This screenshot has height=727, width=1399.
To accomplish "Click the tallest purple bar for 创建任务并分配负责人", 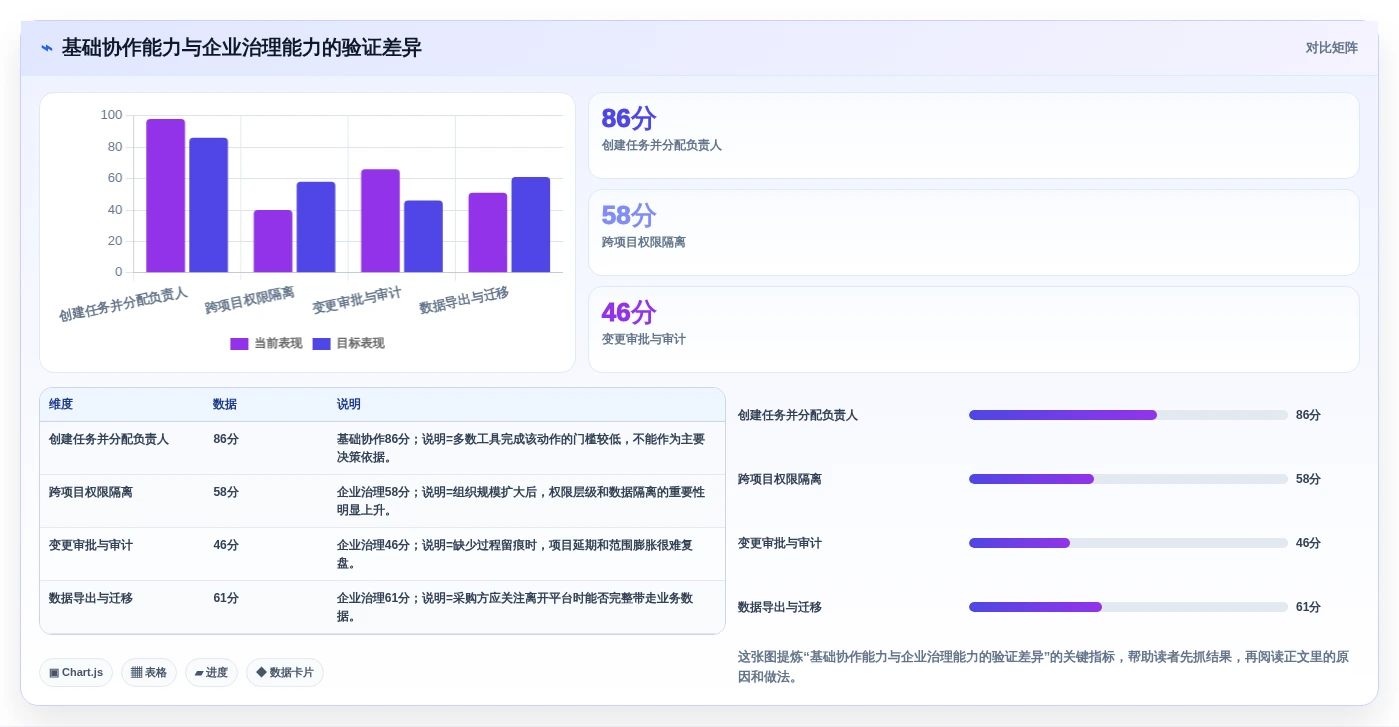I will click(x=166, y=196).
